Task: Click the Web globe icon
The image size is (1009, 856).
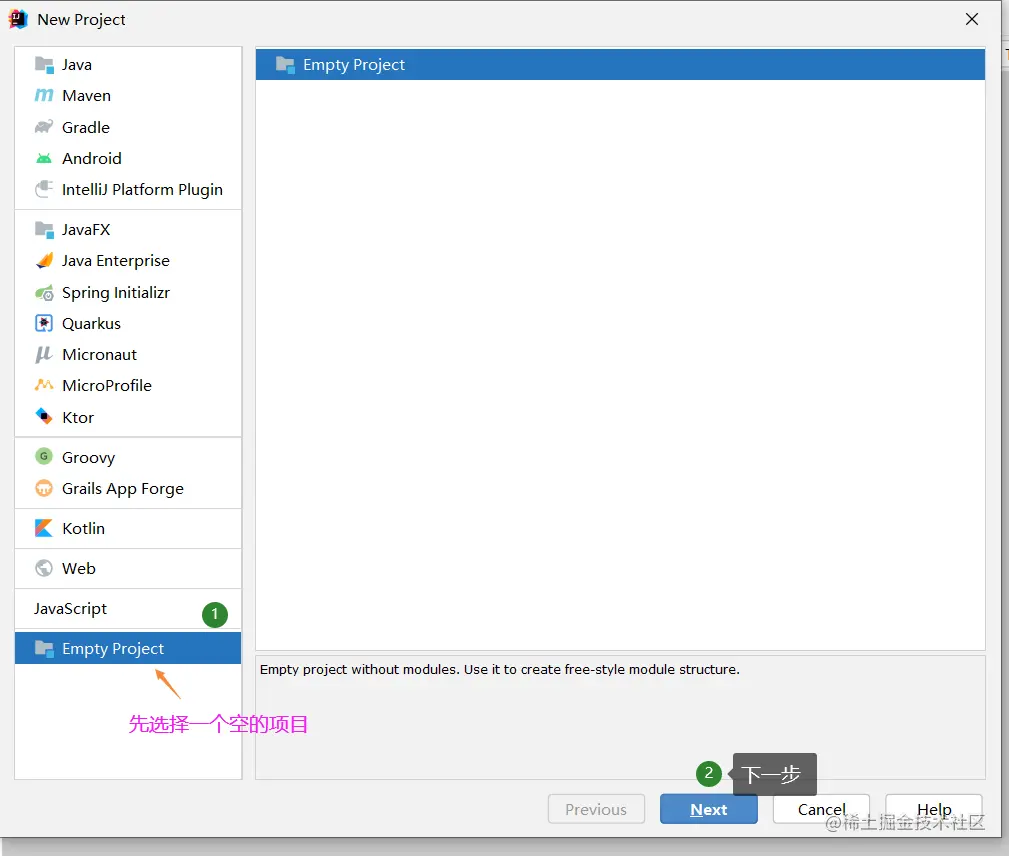Action: click(44, 568)
